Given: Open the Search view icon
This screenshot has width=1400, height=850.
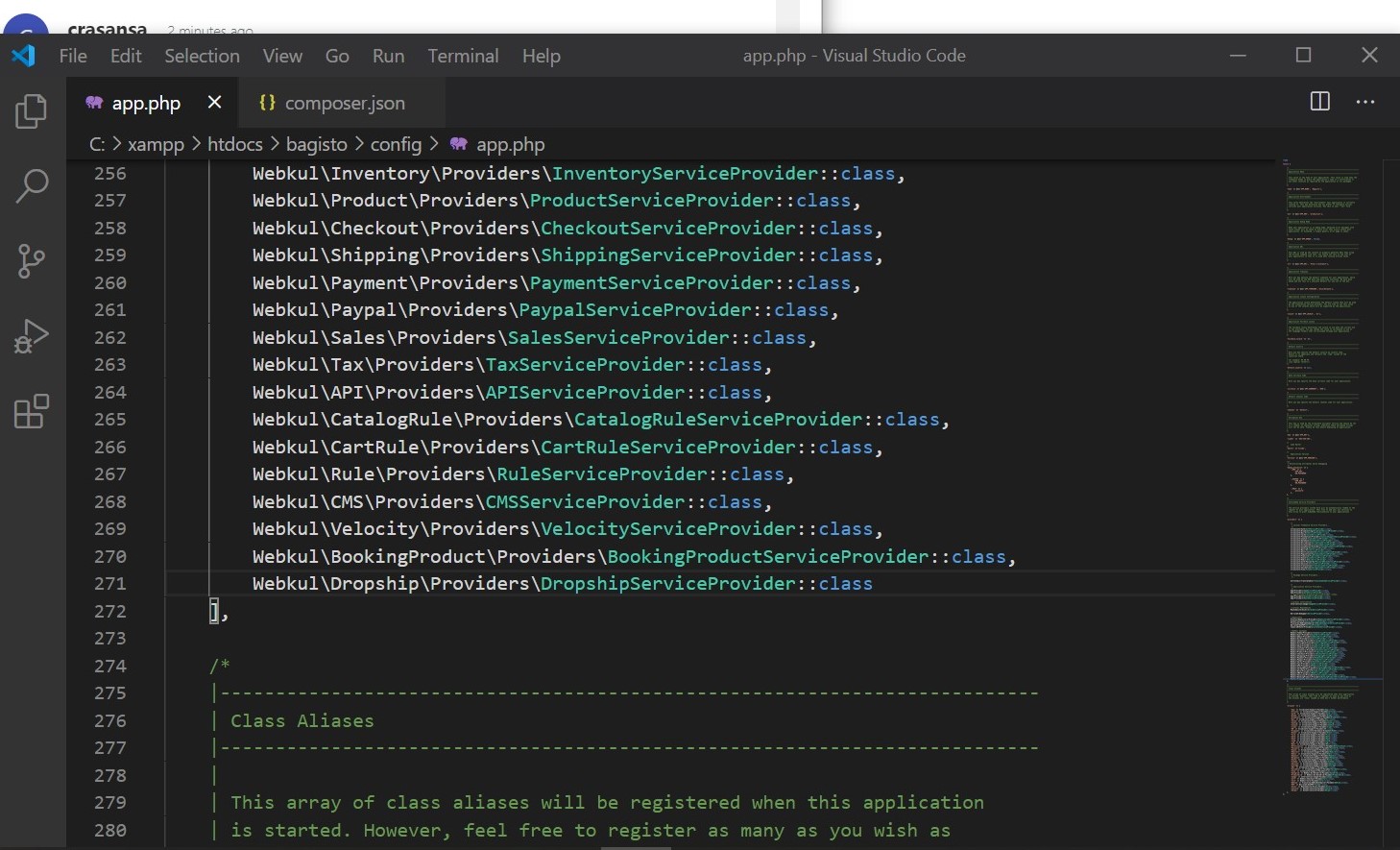Looking at the screenshot, I should pos(32,186).
